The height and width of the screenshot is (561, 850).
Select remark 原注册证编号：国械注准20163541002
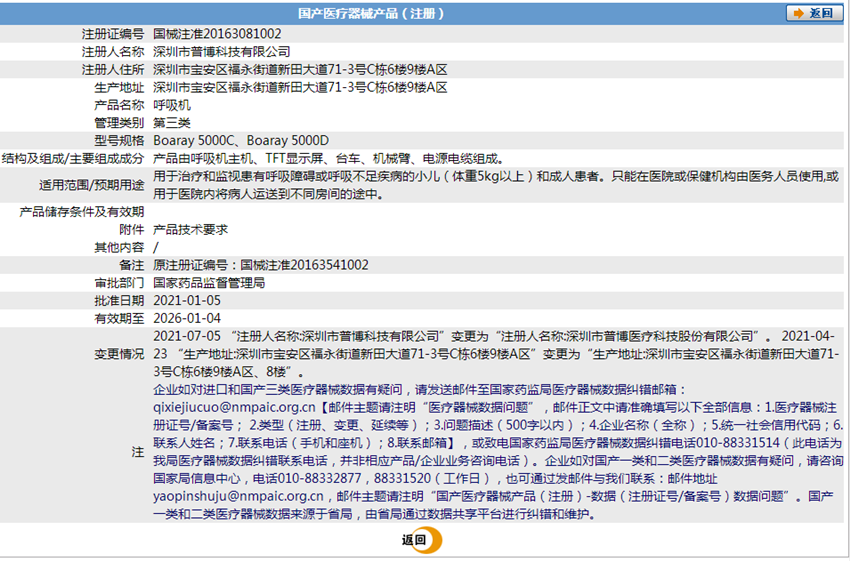[x=261, y=265]
